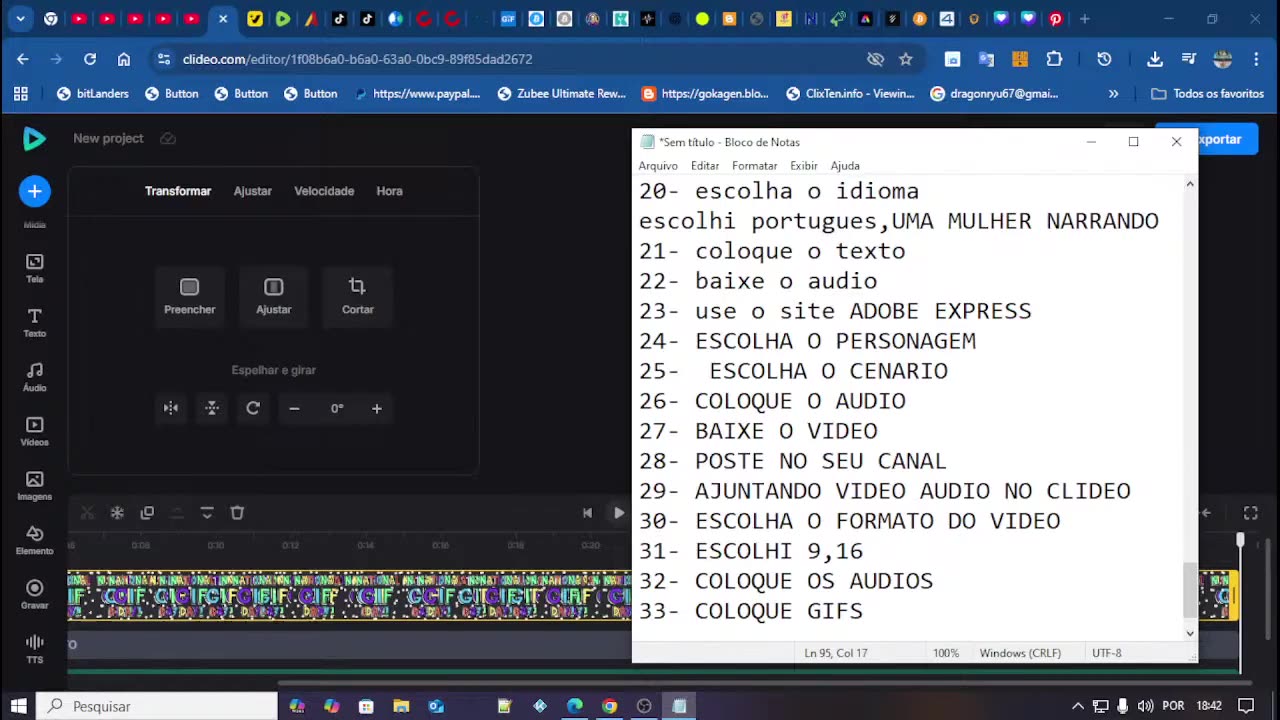Toggle fullscreen preview
This screenshot has width=1280, height=720.
(x=1250, y=513)
